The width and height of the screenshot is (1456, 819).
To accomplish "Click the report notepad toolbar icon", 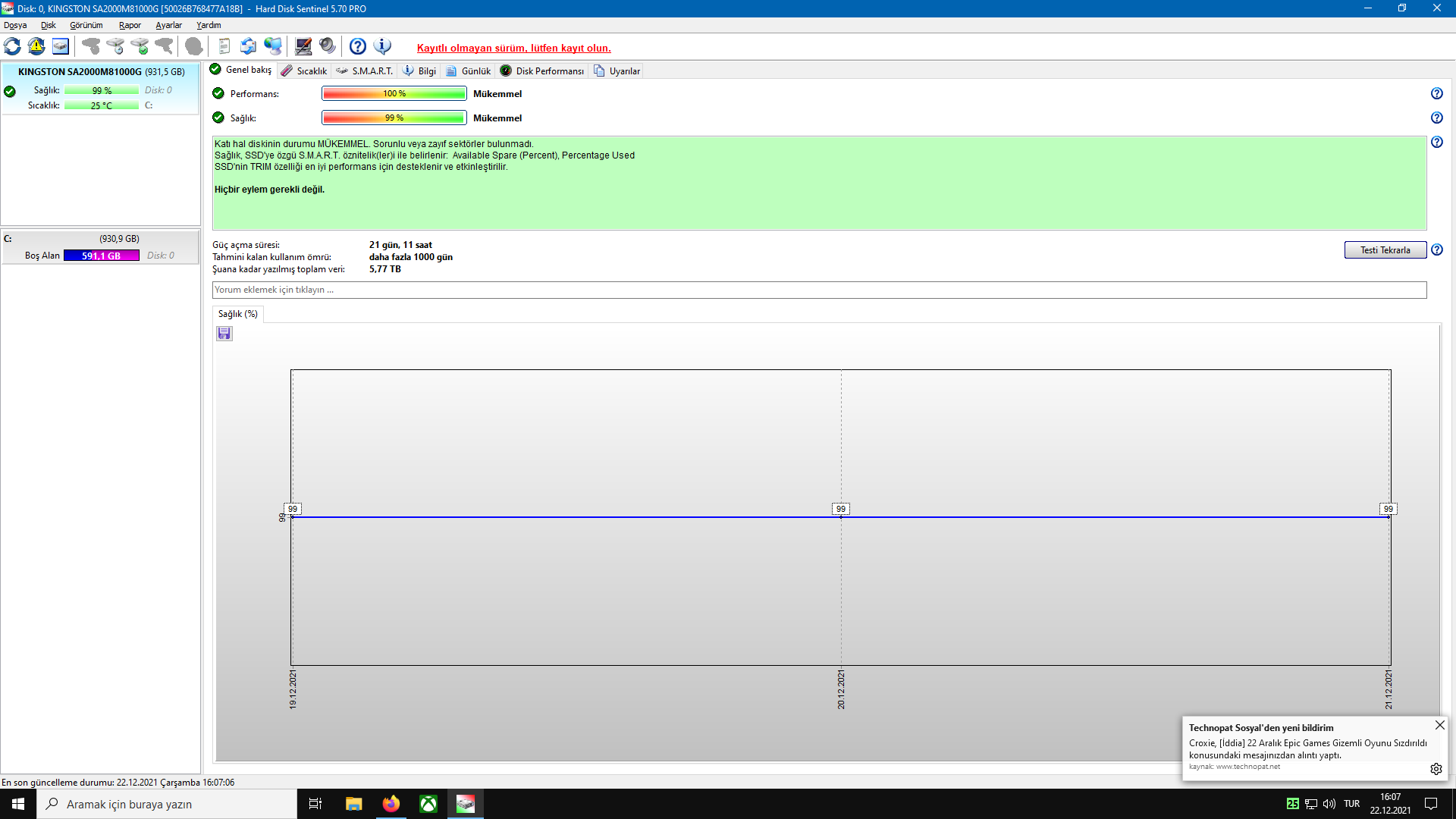I will (224, 46).
